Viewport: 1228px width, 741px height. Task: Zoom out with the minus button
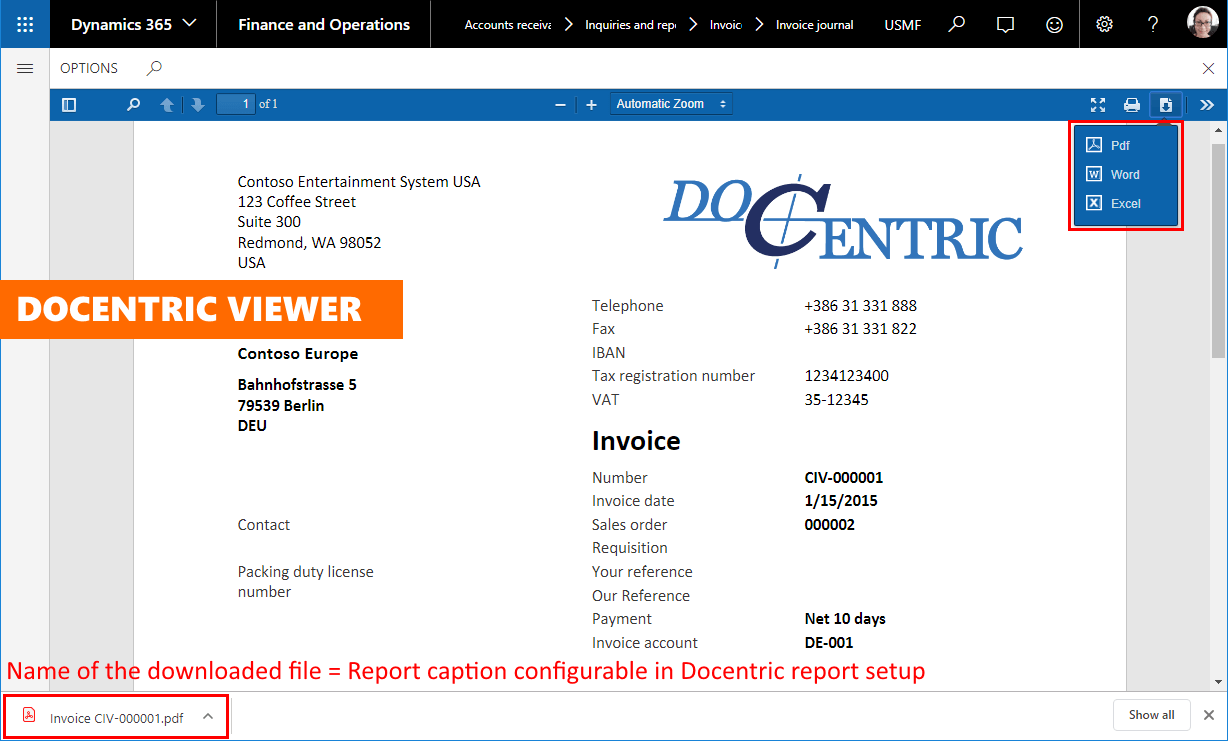click(x=561, y=104)
